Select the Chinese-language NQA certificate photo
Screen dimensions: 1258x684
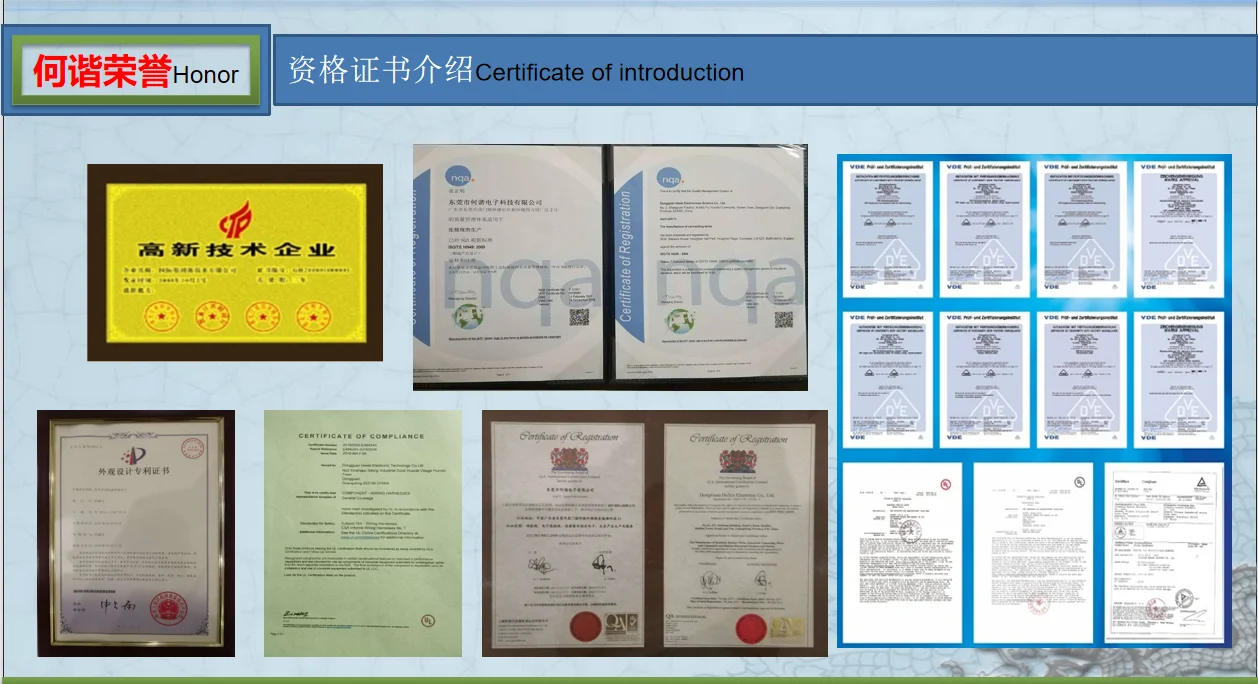tap(509, 265)
